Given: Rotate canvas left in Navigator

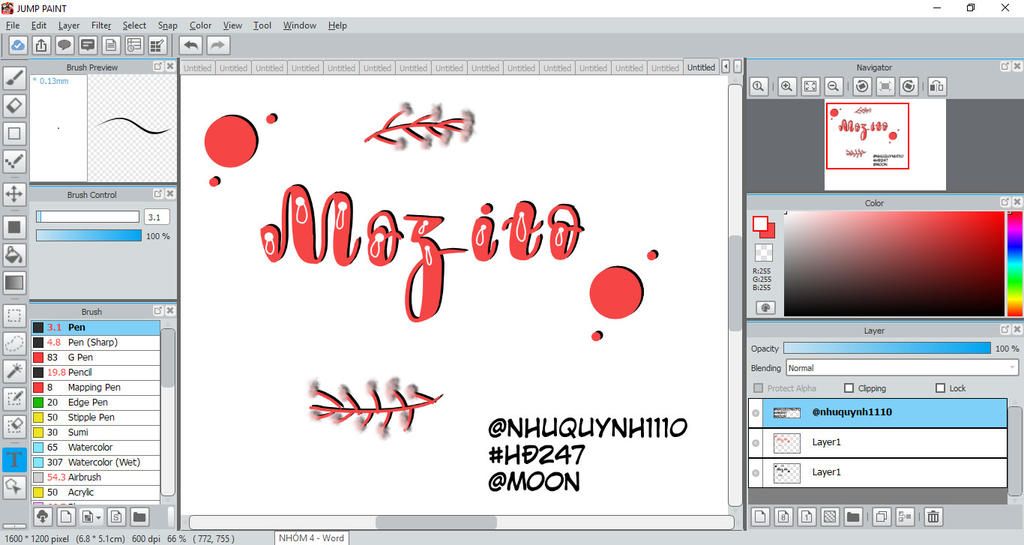Looking at the screenshot, I should coord(862,86).
